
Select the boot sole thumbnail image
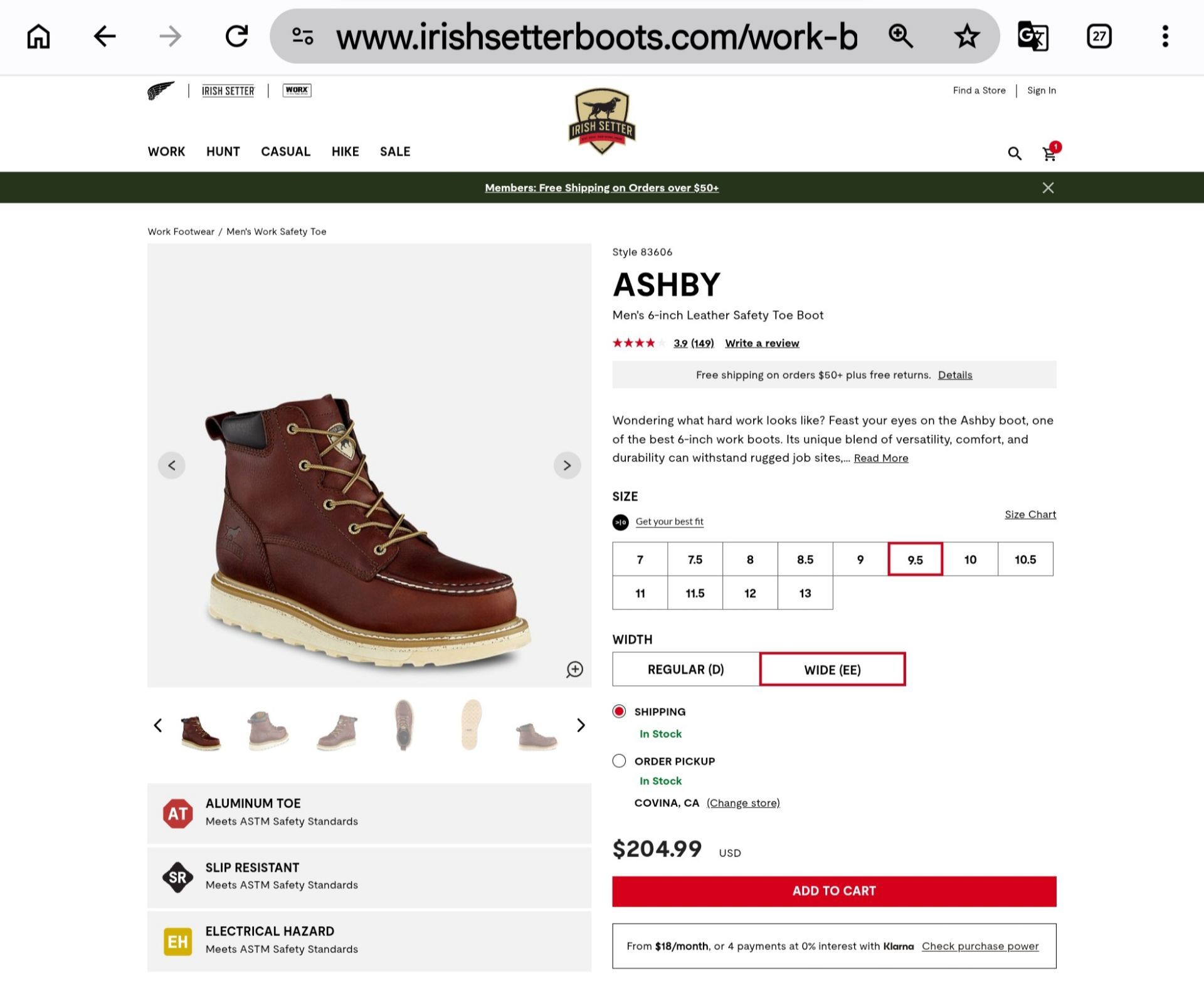[x=470, y=725]
